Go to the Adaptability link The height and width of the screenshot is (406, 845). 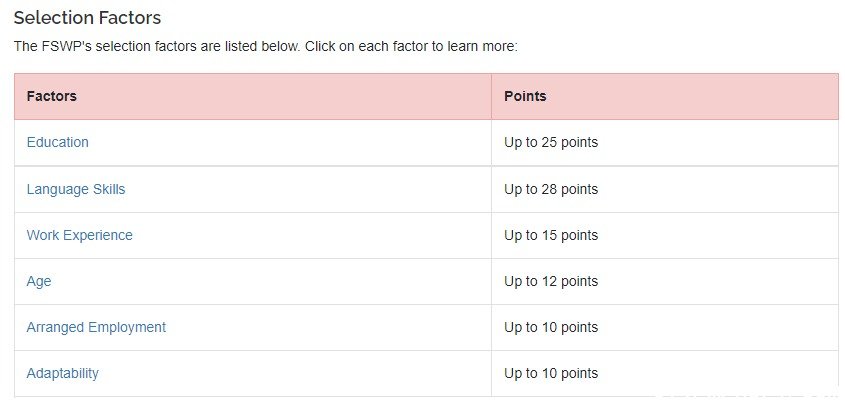(x=63, y=373)
